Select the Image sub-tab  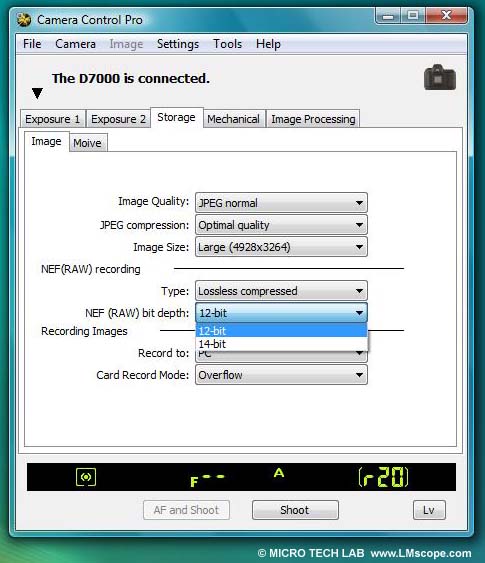(46, 141)
